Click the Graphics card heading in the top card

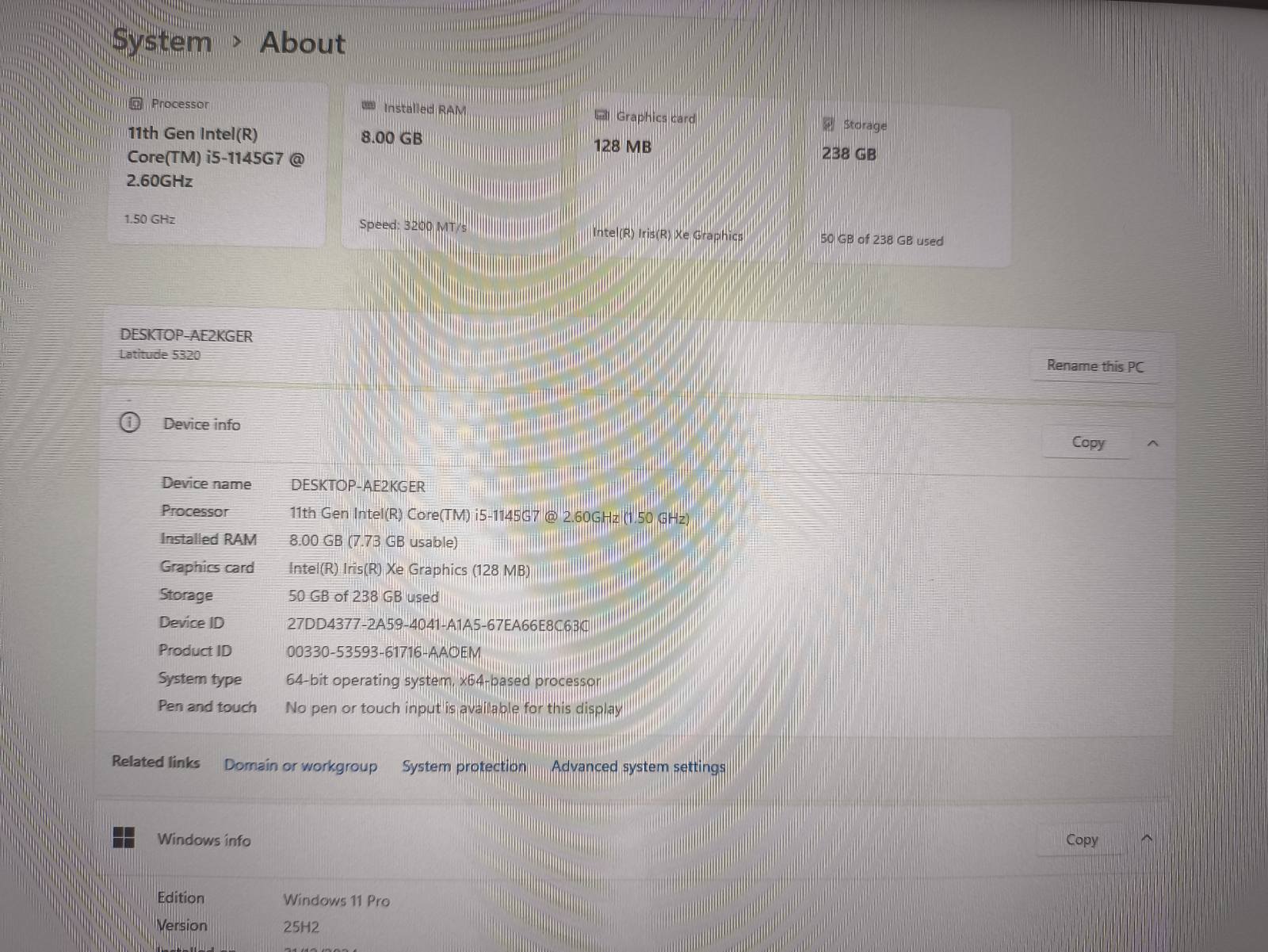(x=655, y=117)
